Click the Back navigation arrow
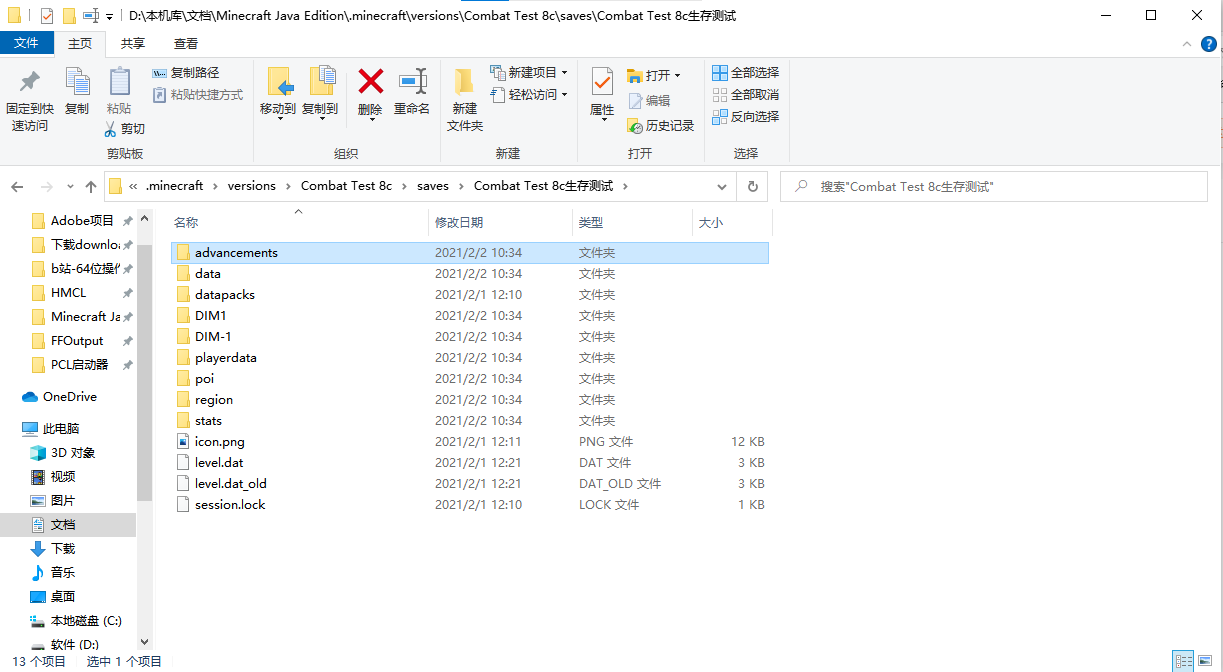Screen dimensions: 1223x672 click(17, 186)
